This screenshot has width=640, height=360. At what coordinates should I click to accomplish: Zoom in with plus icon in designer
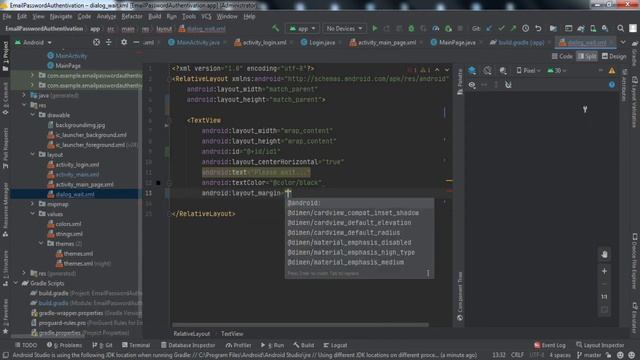[x=604, y=271]
